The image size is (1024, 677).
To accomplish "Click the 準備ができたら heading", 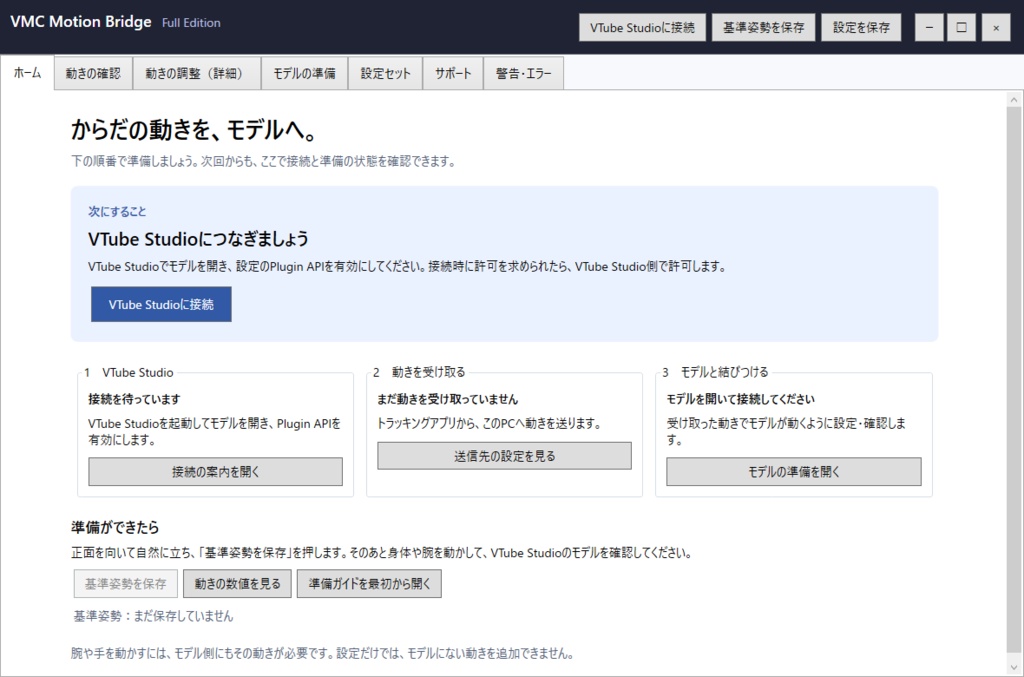I will point(115,527).
